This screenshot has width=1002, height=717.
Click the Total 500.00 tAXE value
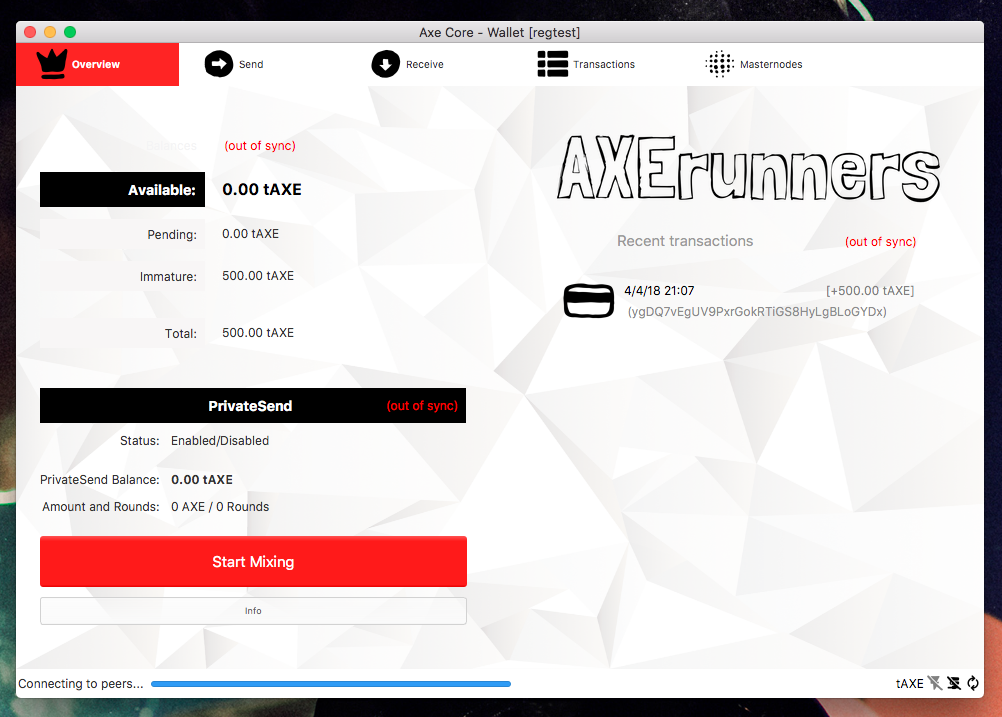(258, 333)
